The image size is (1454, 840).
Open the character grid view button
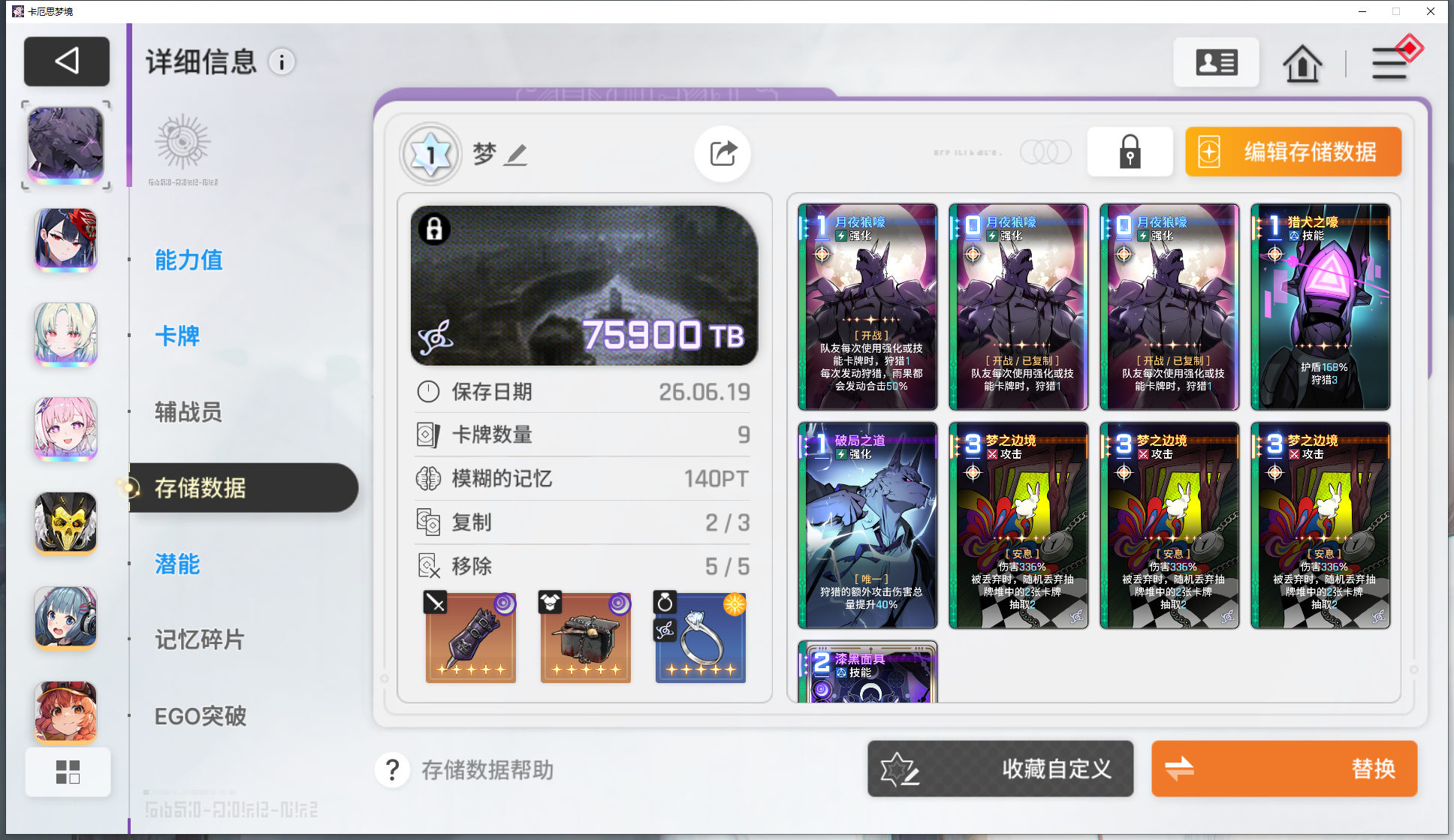(x=68, y=772)
